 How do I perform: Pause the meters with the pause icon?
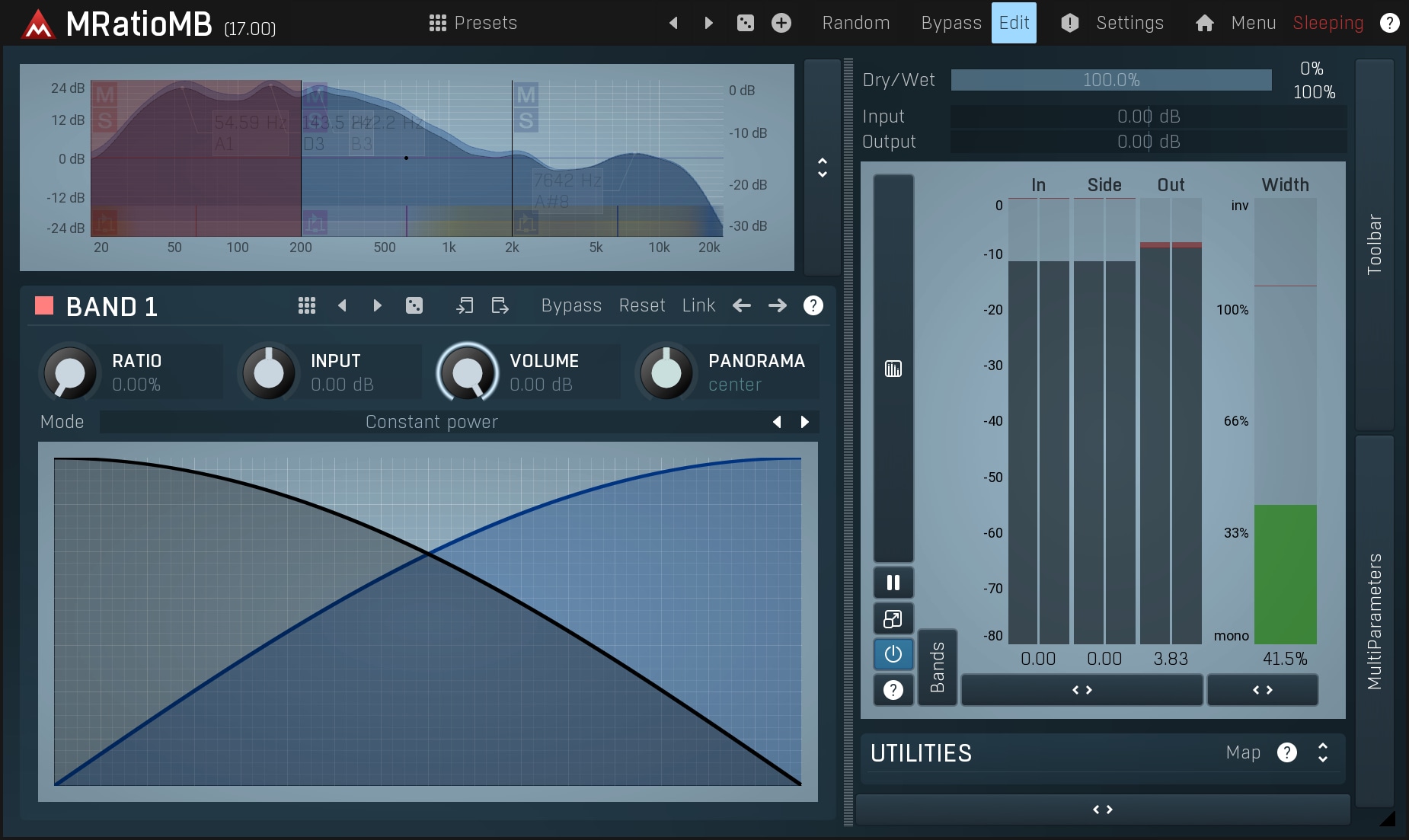click(x=893, y=583)
